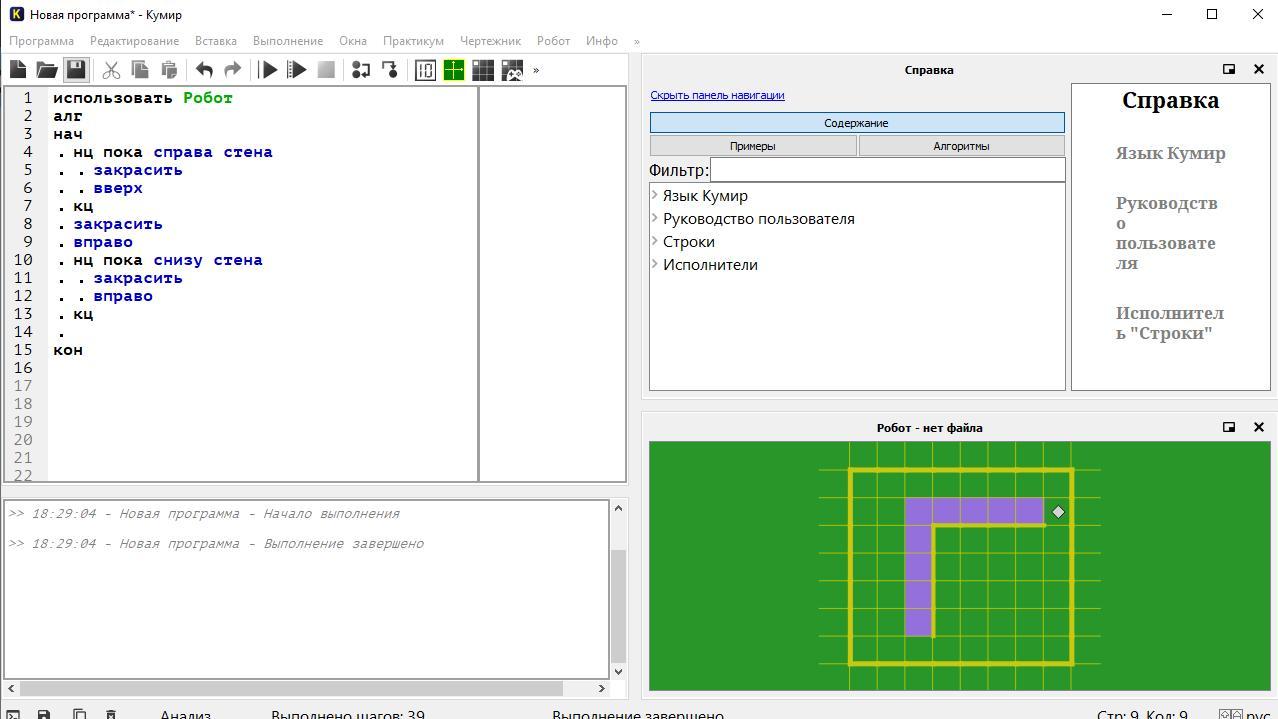1278x719 pixels.
Task: Open the Robot remote control icon
Action: coord(512,70)
